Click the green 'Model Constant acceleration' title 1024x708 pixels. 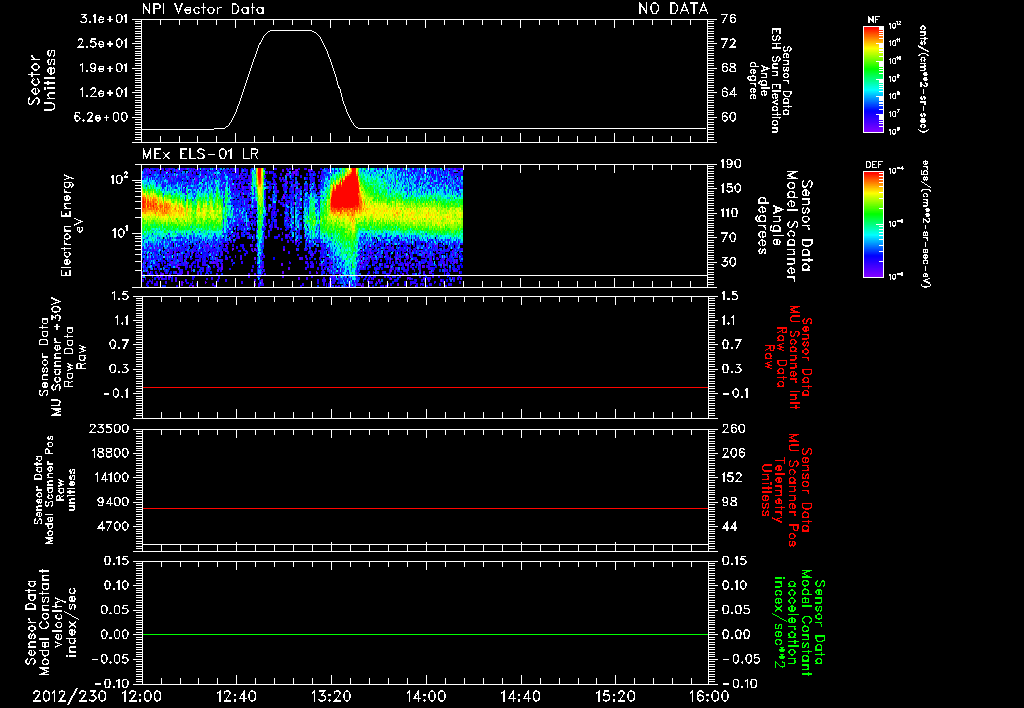pyautogui.click(x=799, y=623)
